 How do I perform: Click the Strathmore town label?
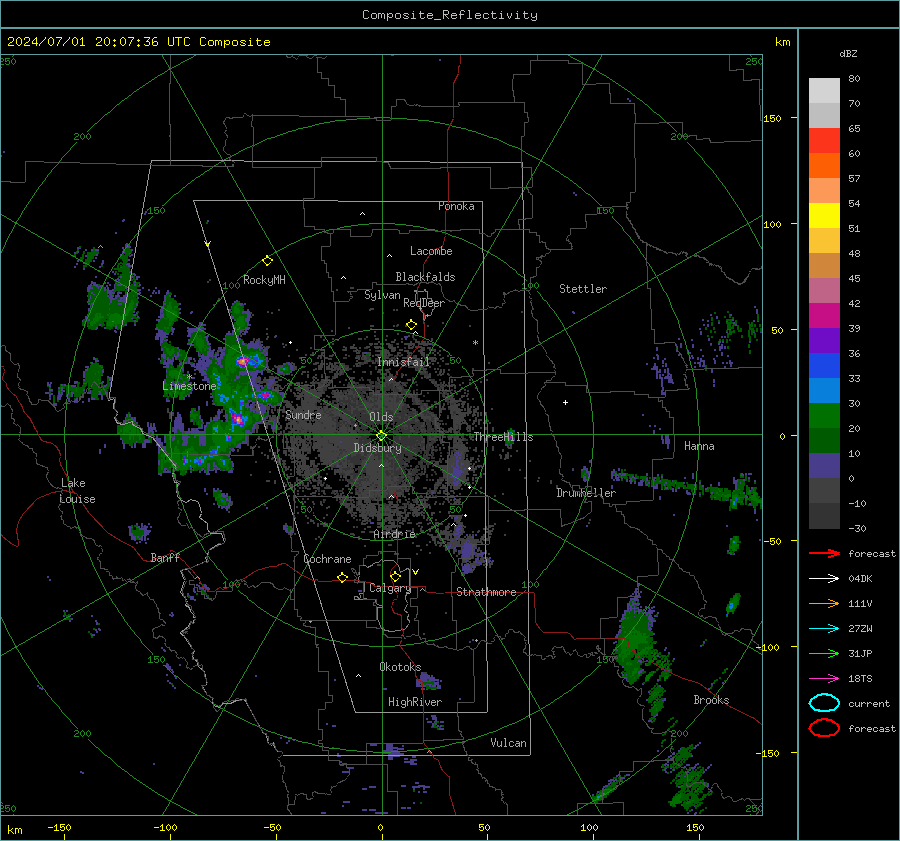487,592
